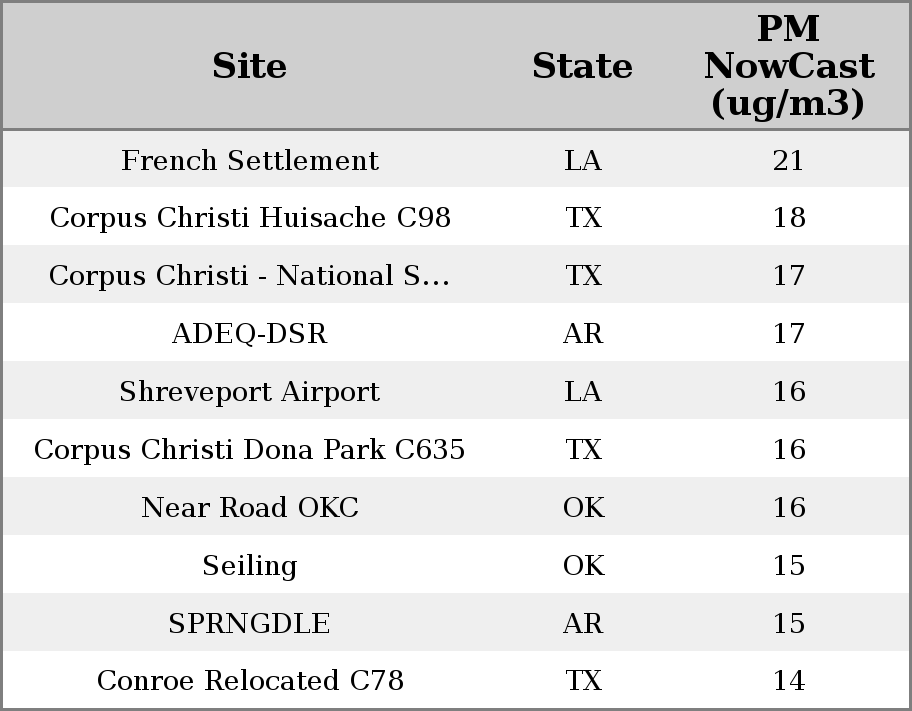Click the Site column header

[x=250, y=66]
